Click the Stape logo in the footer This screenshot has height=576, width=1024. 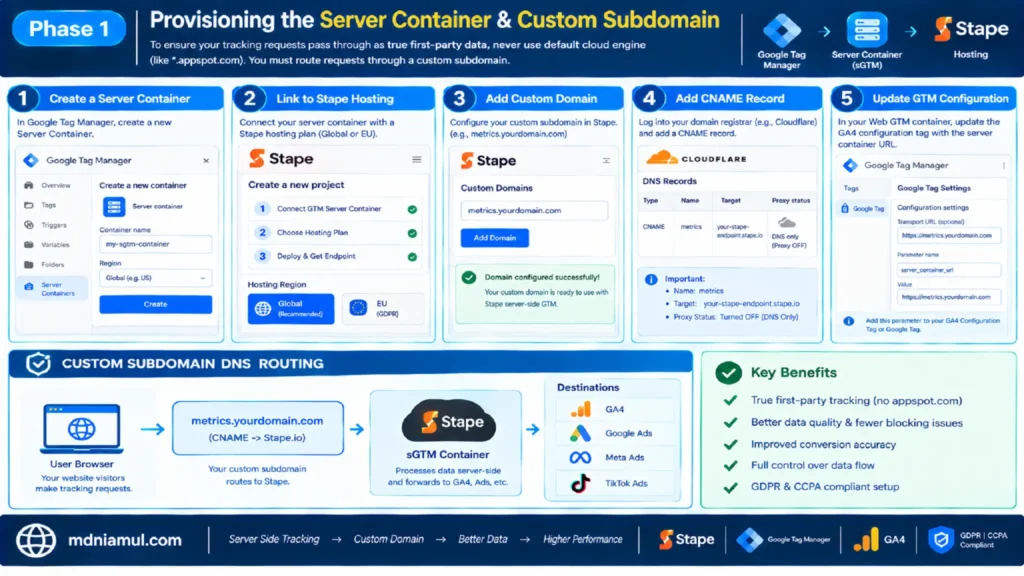coord(686,539)
